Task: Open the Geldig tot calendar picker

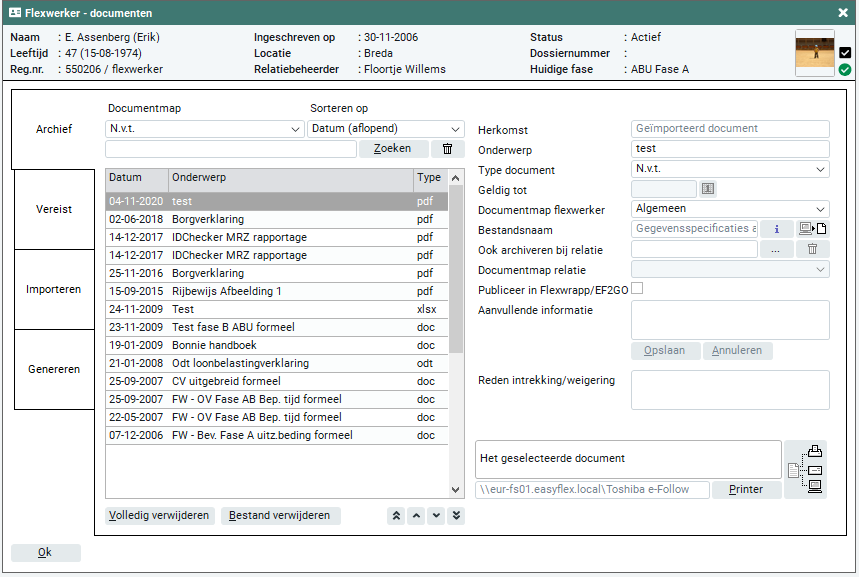Action: (708, 189)
